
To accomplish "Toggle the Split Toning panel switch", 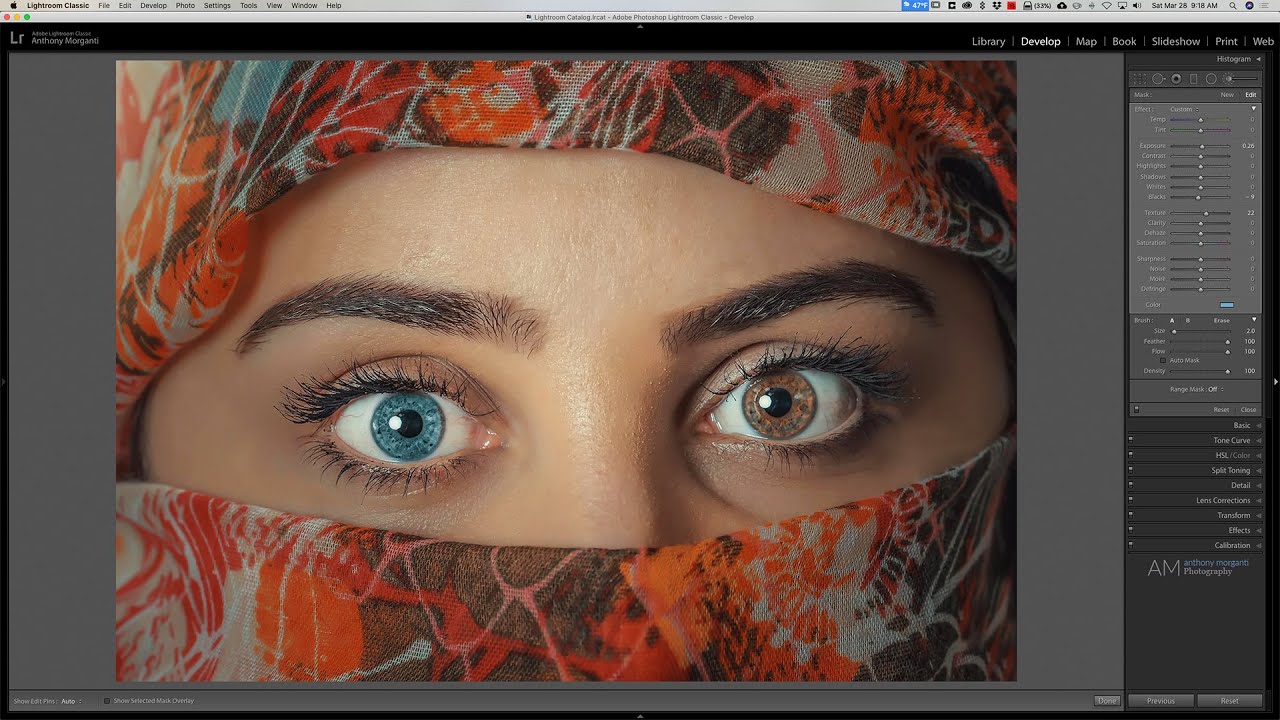I will pyautogui.click(x=1131, y=470).
